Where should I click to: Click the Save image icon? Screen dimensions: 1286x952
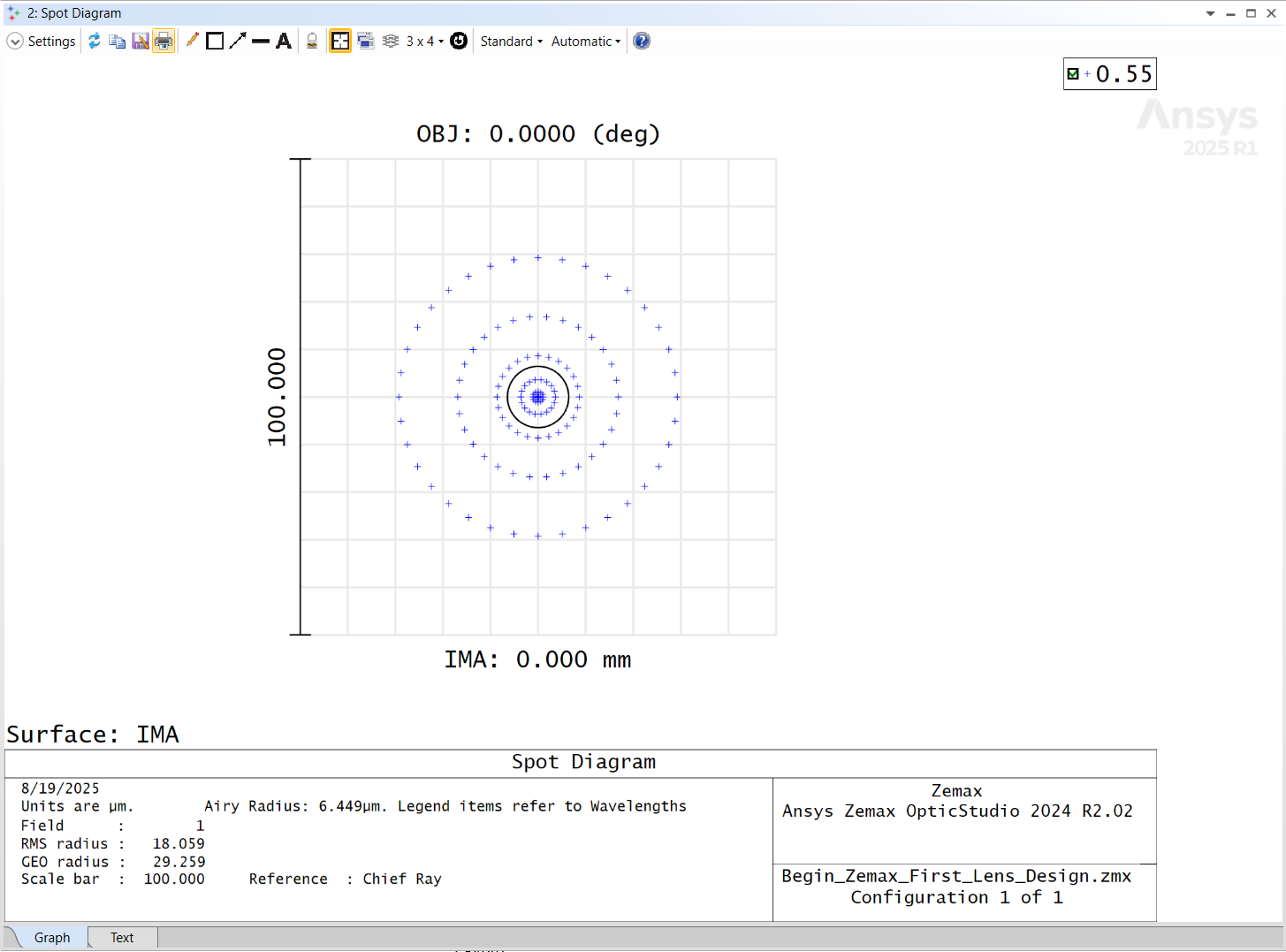coord(141,42)
